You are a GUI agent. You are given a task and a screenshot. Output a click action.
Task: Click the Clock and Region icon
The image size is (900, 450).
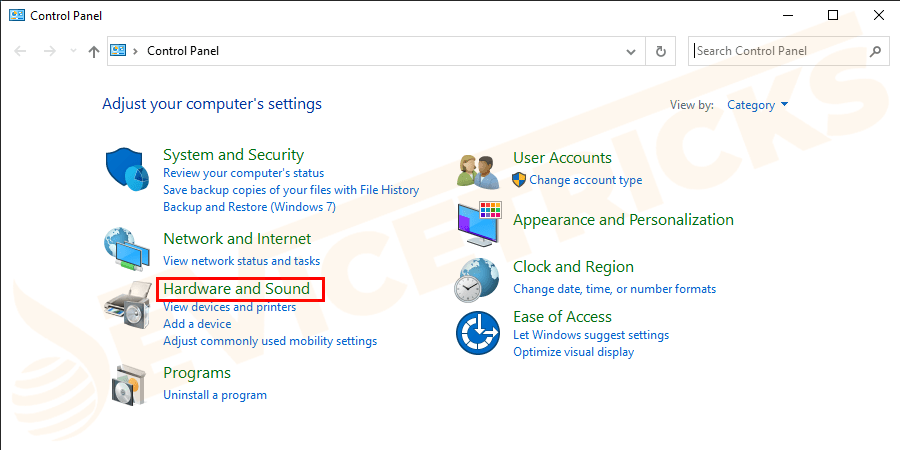(x=478, y=279)
